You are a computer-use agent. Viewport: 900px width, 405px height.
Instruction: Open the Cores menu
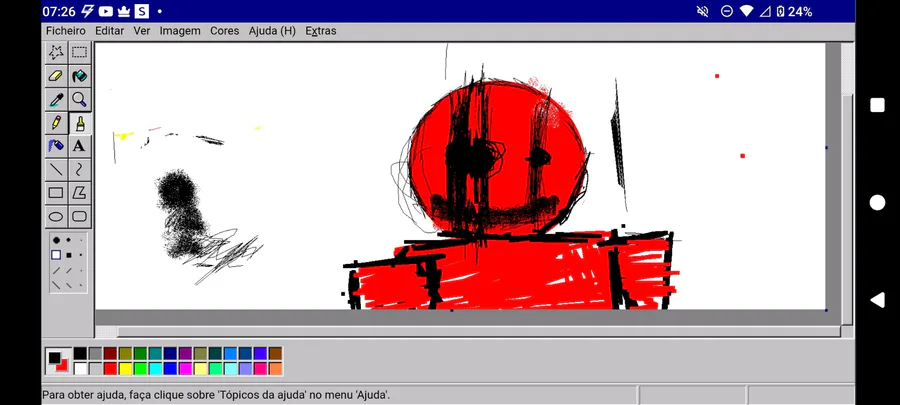224,31
